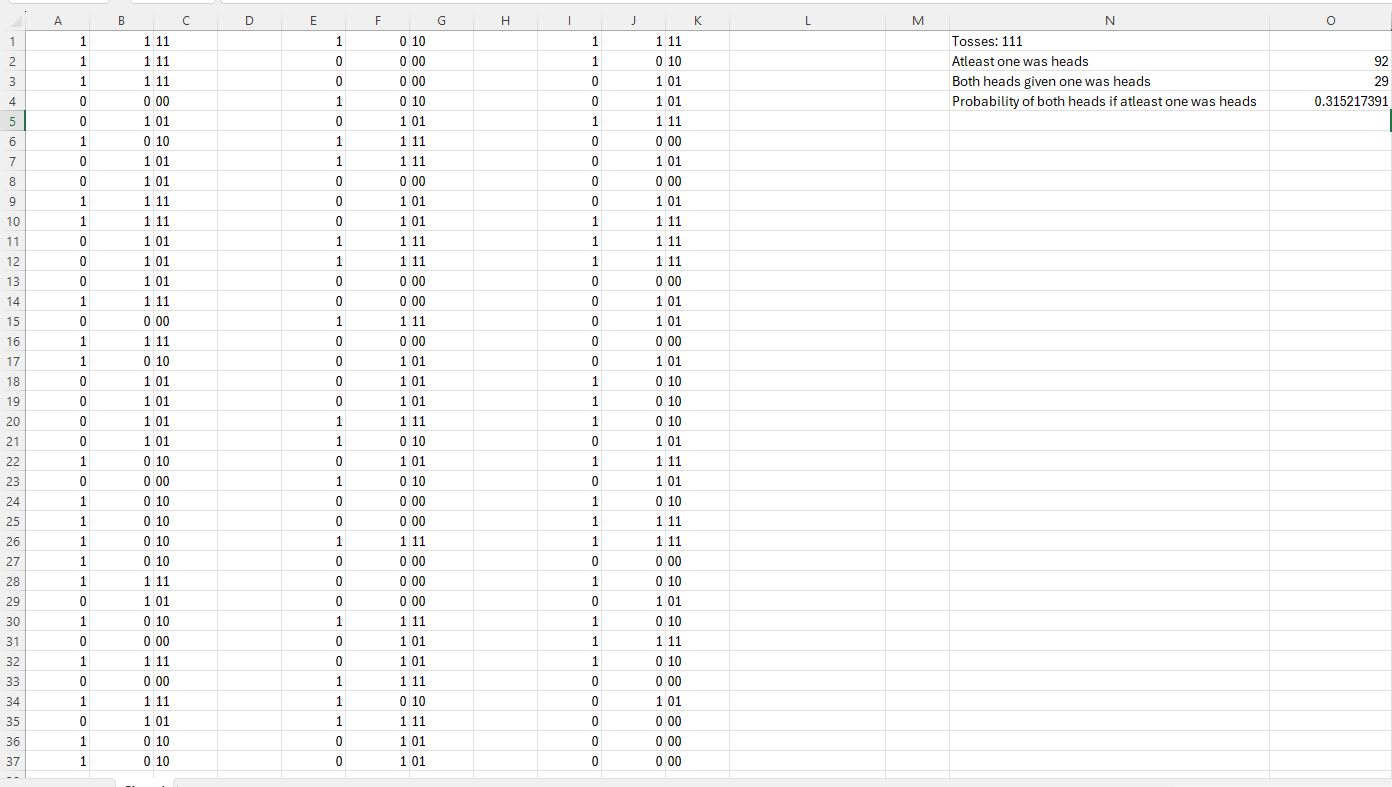Select 'Both heads given one was heads' cell
The width and height of the screenshot is (1392, 787).
tap(1109, 81)
